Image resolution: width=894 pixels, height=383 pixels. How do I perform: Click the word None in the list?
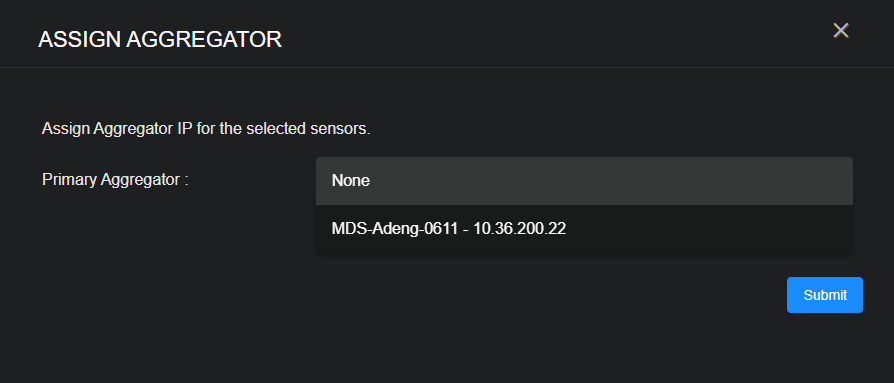point(351,181)
